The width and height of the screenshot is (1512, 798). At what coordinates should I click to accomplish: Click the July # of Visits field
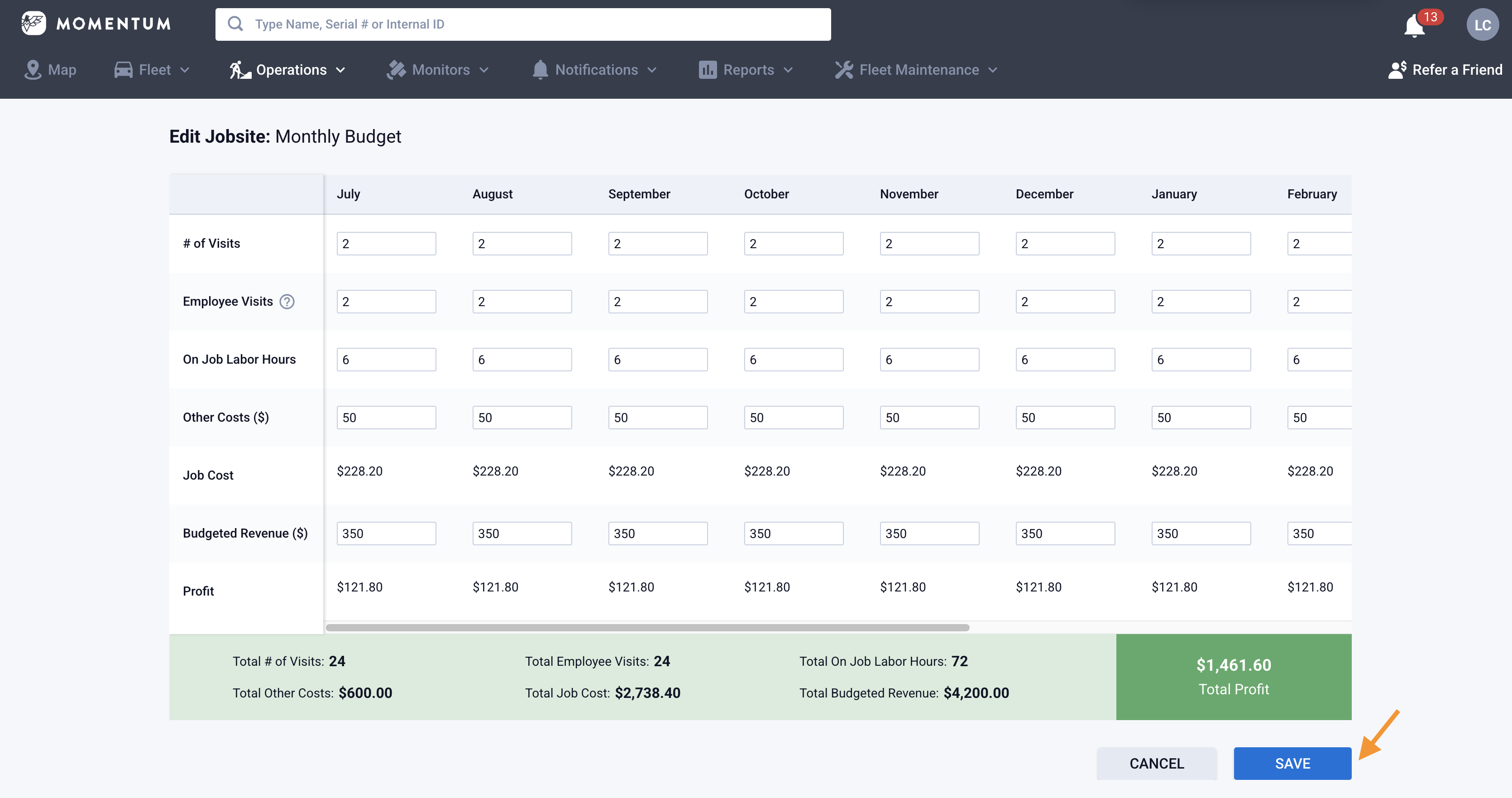coord(386,244)
